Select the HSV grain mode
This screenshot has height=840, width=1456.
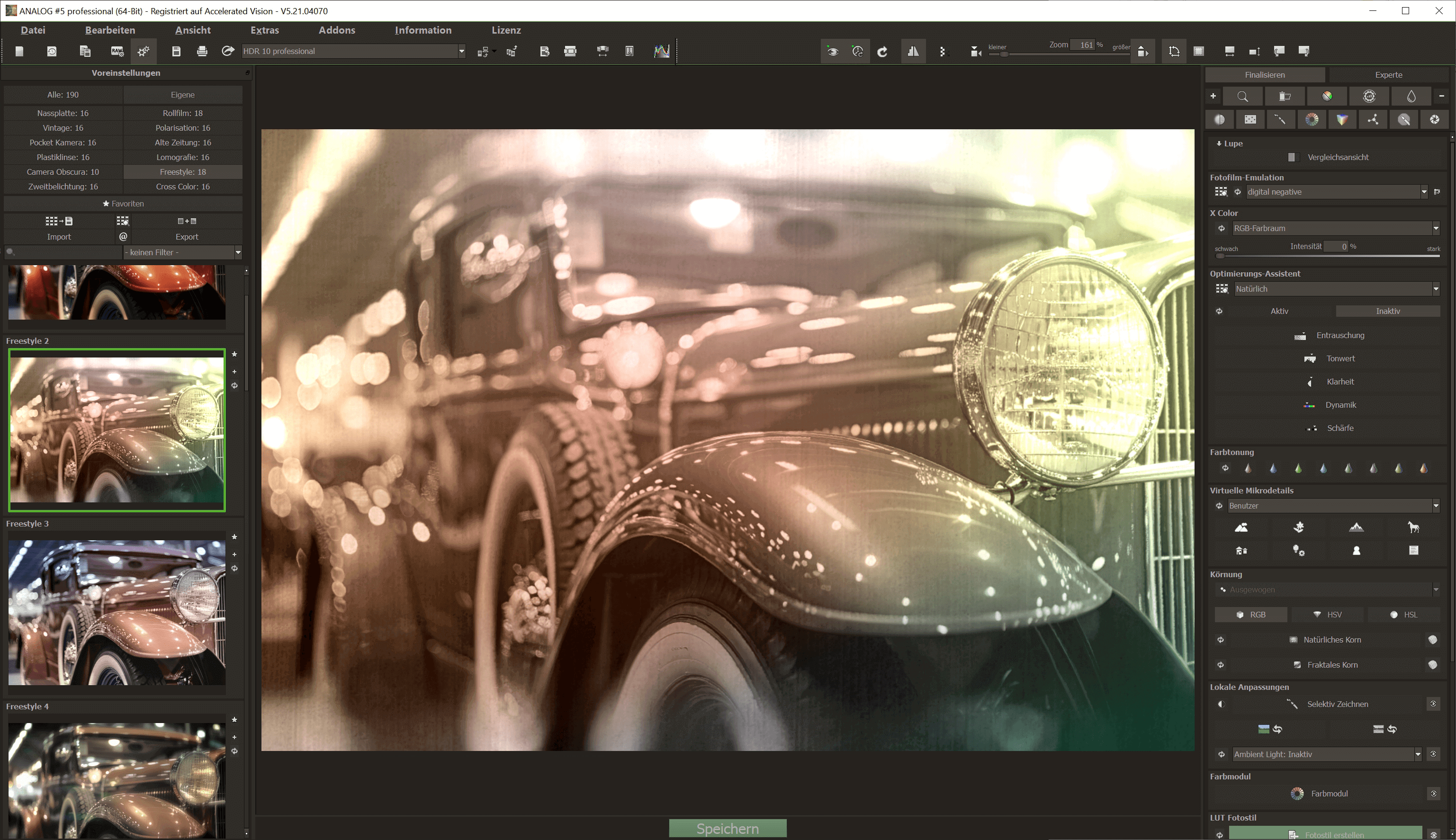[1327, 615]
